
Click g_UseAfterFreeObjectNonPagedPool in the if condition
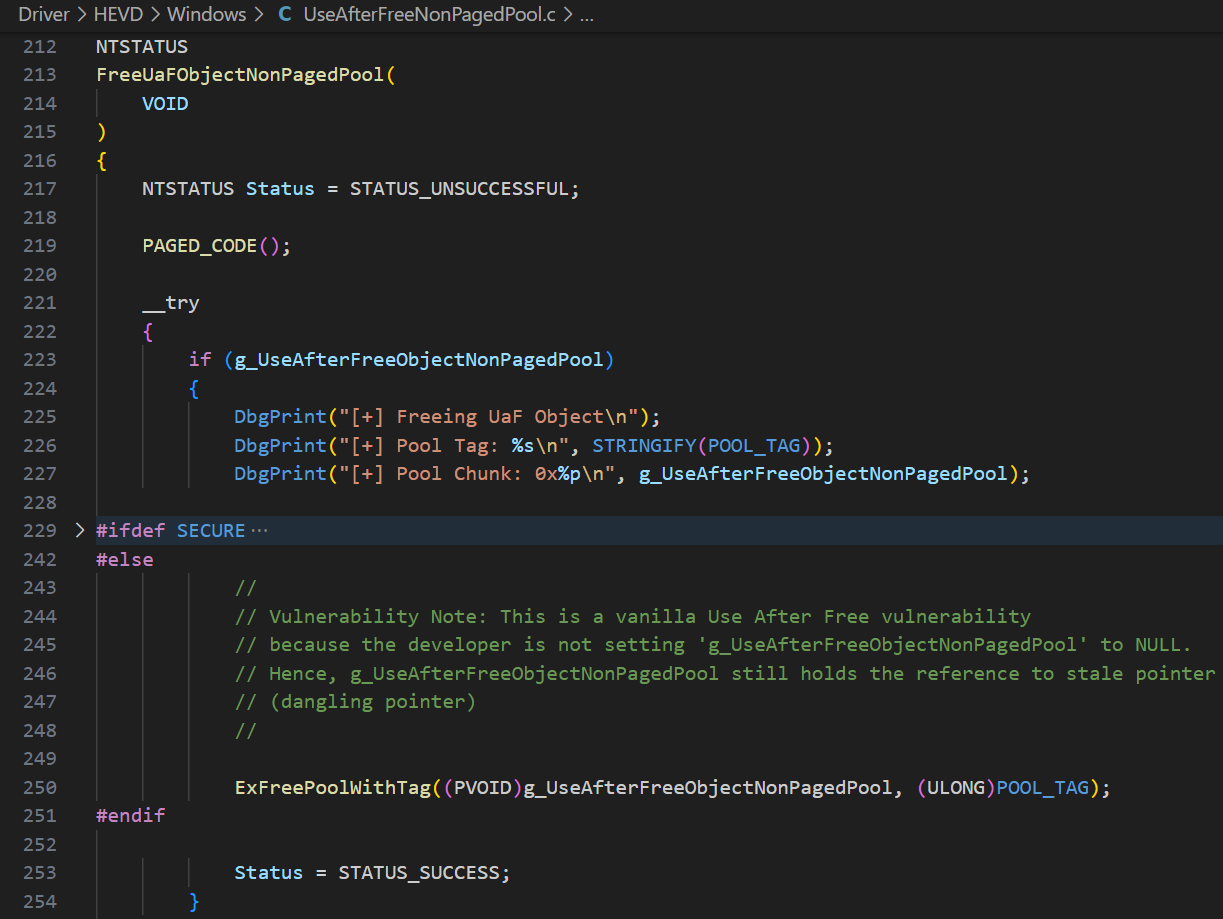coord(420,359)
